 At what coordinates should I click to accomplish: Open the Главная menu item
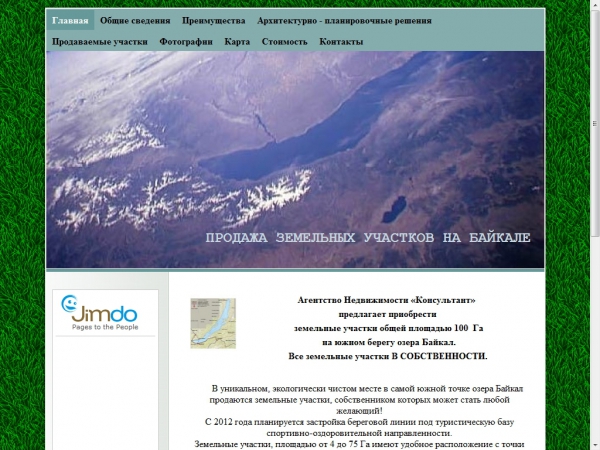pyautogui.click(x=70, y=20)
